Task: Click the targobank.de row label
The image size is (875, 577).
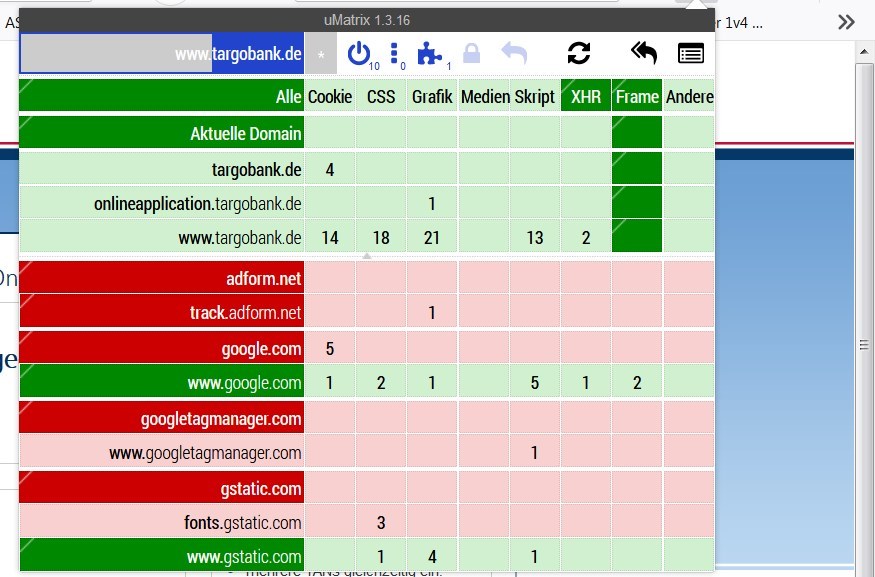Action: (x=162, y=169)
